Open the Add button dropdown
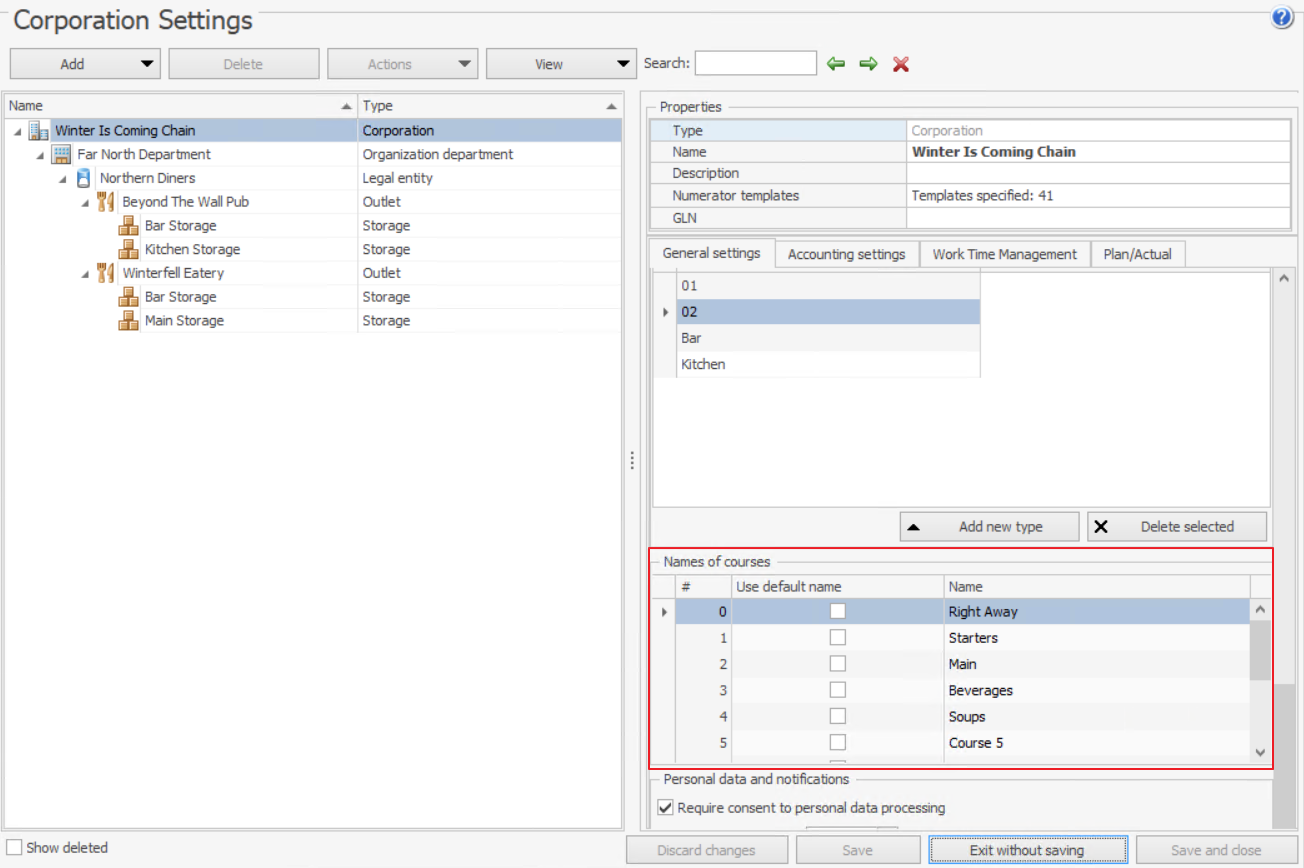Image resolution: width=1304 pixels, height=868 pixels. click(x=147, y=64)
